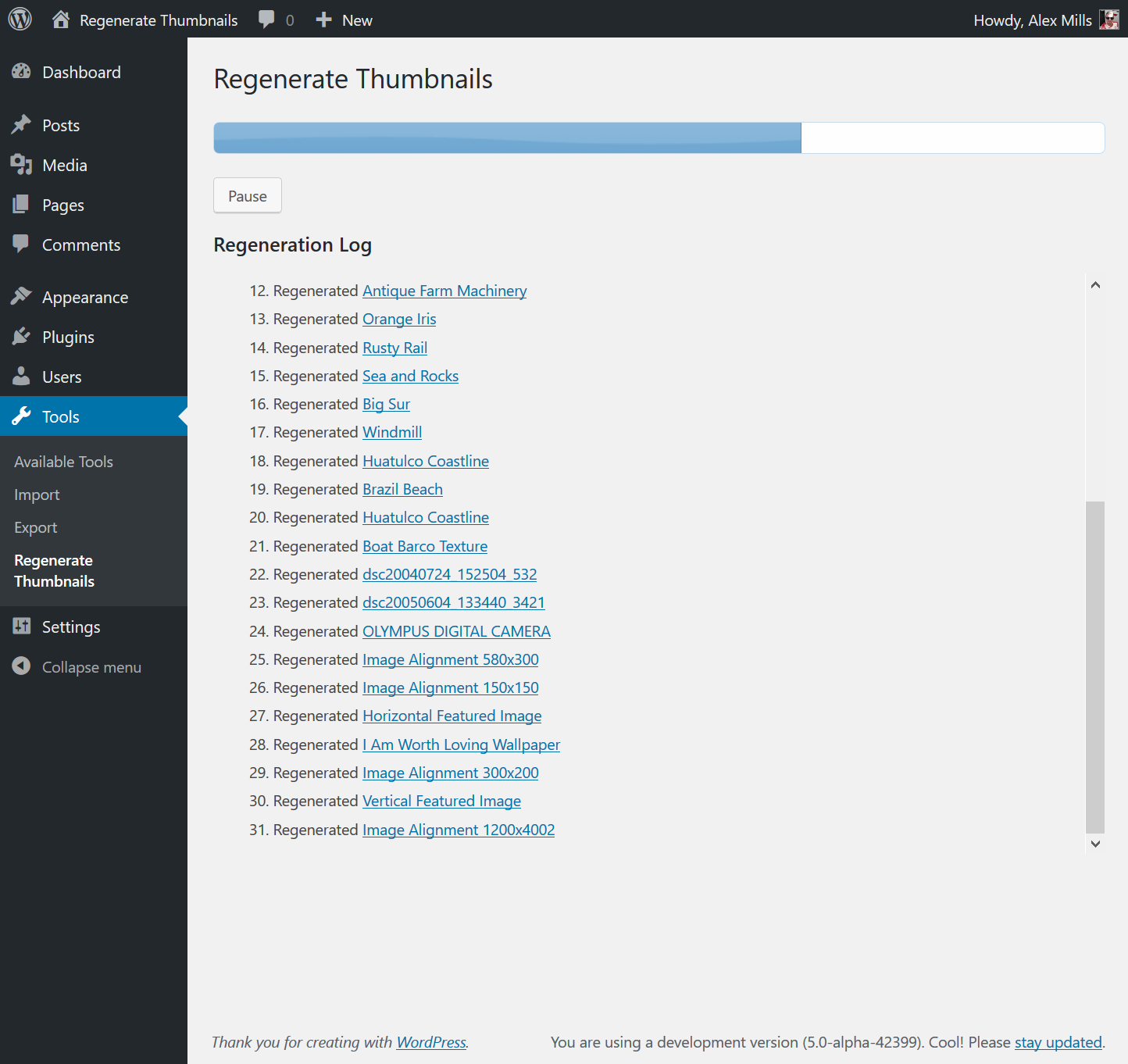This screenshot has height=1064, width=1128.
Task: Open Available Tools submenu item
Action: coord(63,462)
